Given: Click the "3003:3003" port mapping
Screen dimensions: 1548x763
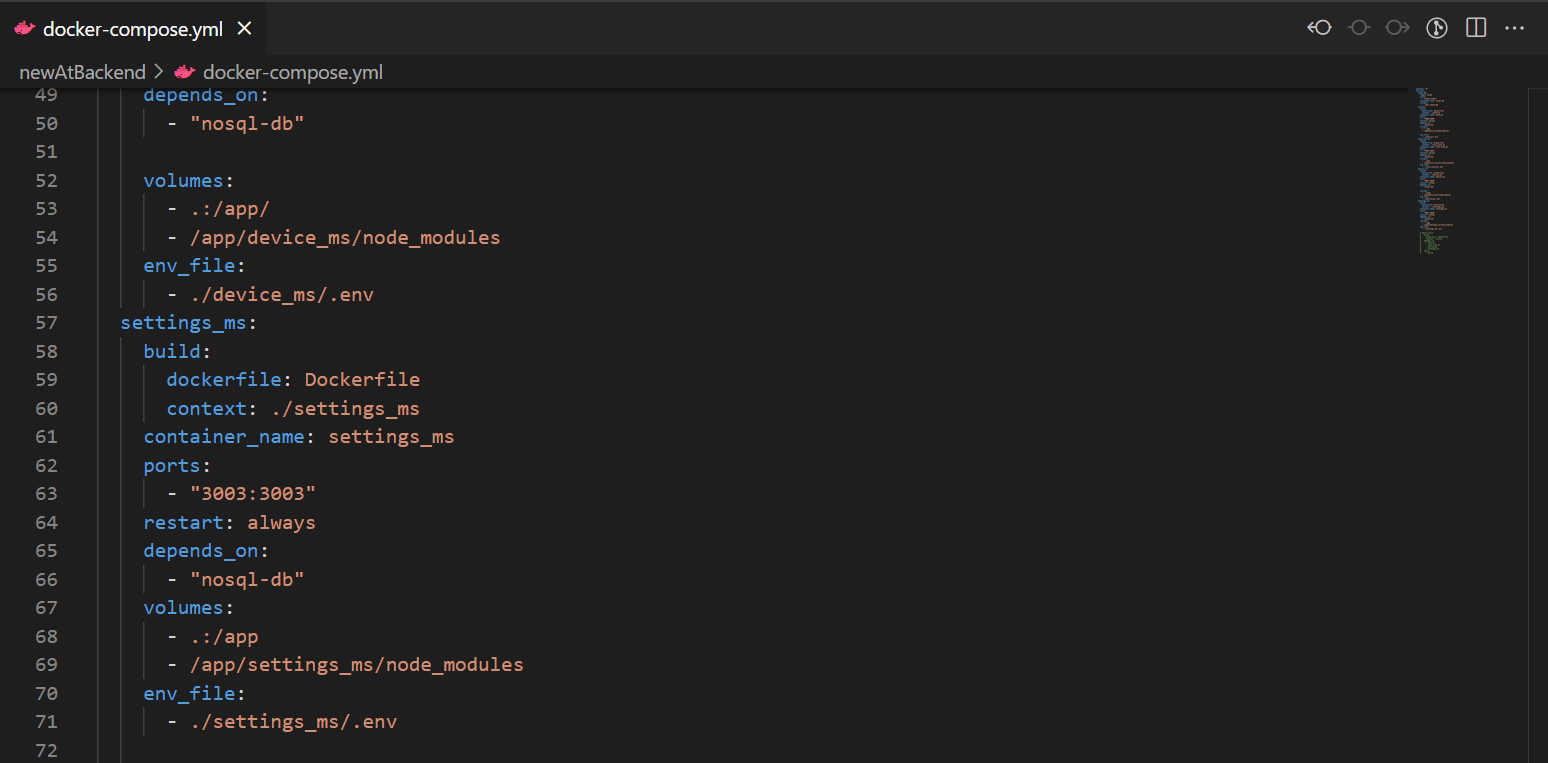Looking at the screenshot, I should click(253, 494).
